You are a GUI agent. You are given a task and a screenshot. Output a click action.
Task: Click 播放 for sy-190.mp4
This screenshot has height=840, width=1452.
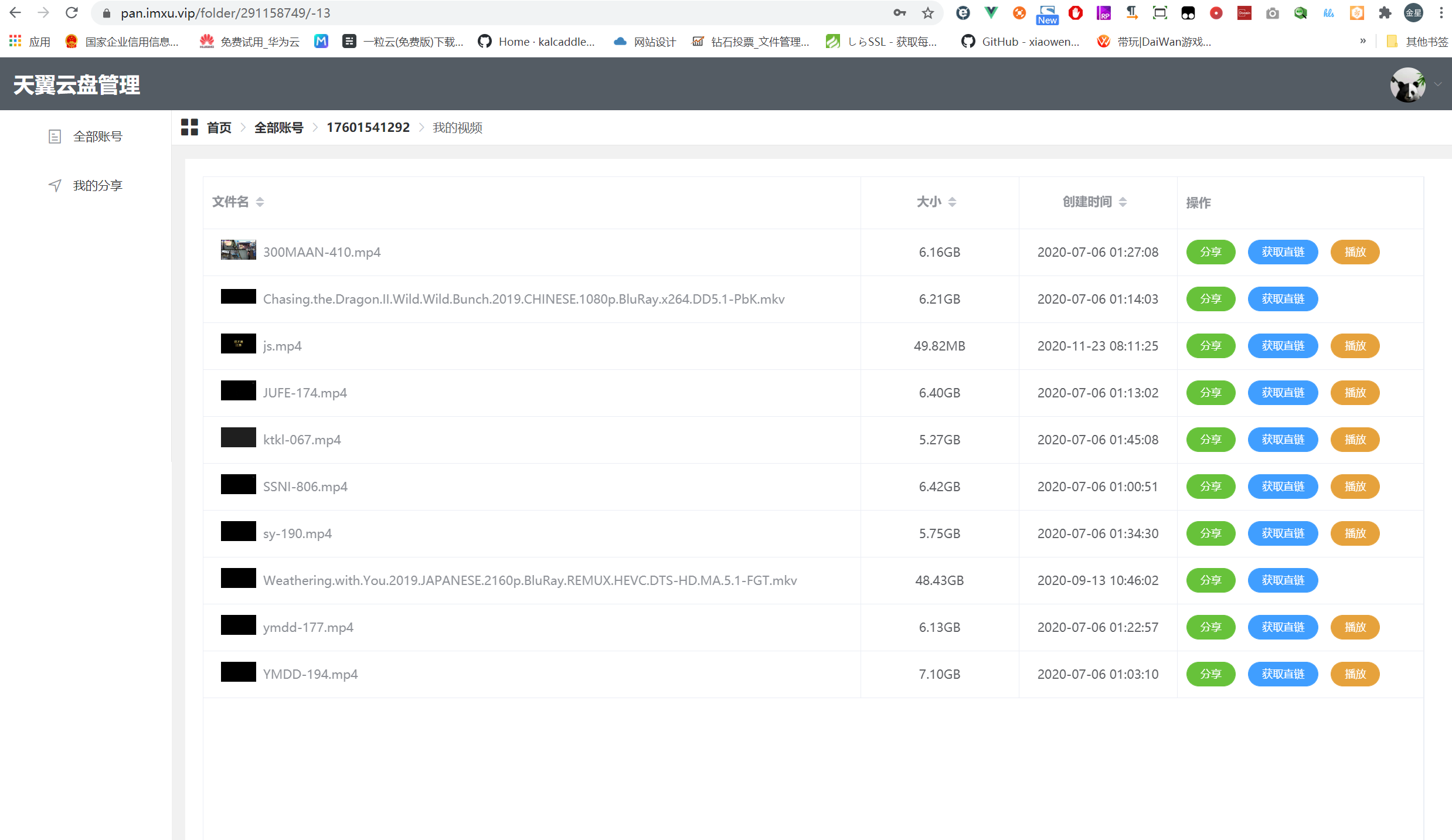(1355, 533)
